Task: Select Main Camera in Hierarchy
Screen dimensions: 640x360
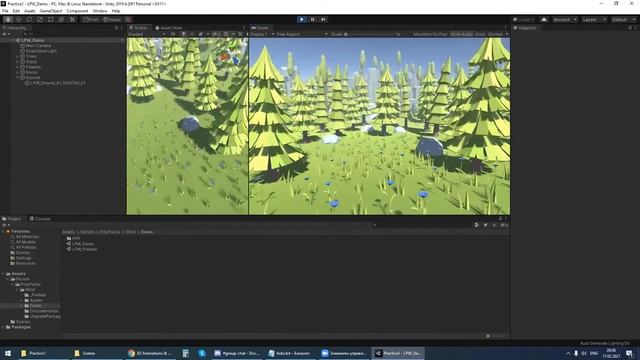Action: point(38,46)
